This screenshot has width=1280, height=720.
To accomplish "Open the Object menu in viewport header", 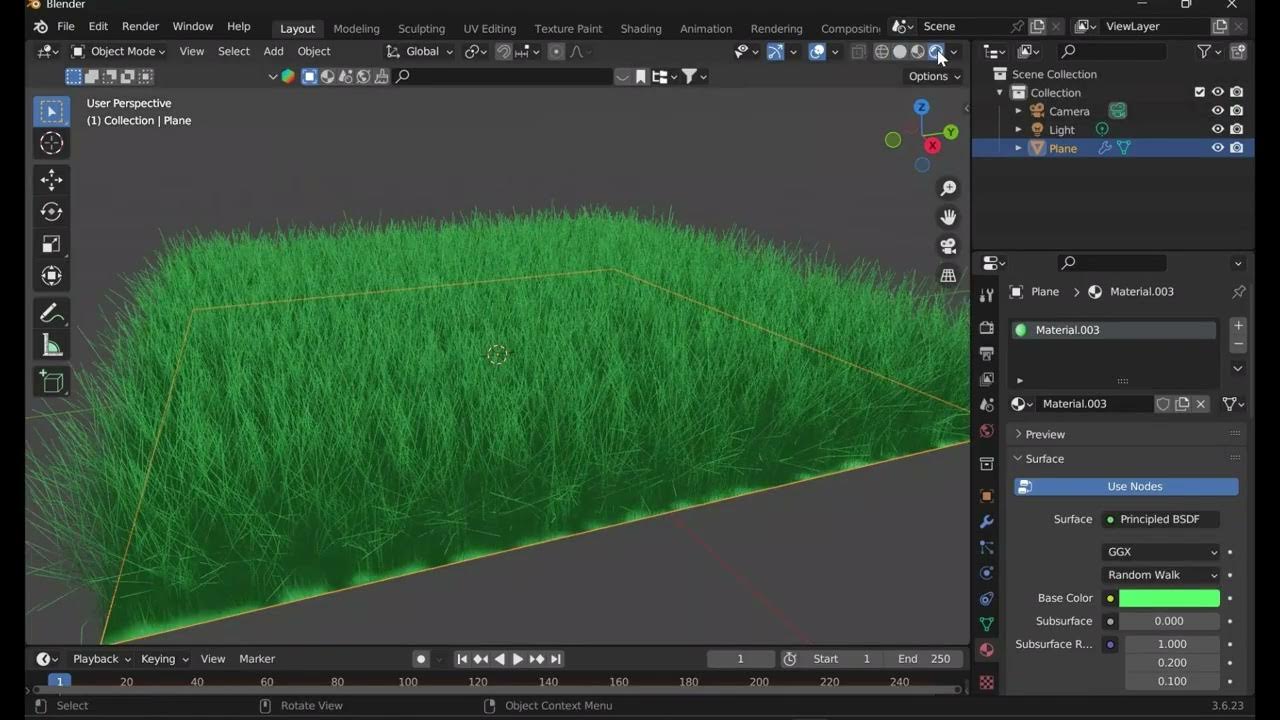I will pyautogui.click(x=314, y=51).
